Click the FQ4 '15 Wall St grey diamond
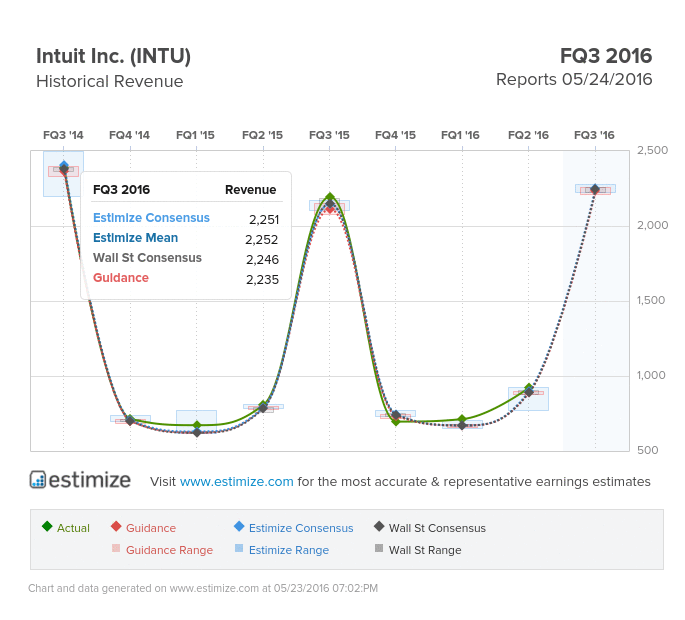 (396, 415)
